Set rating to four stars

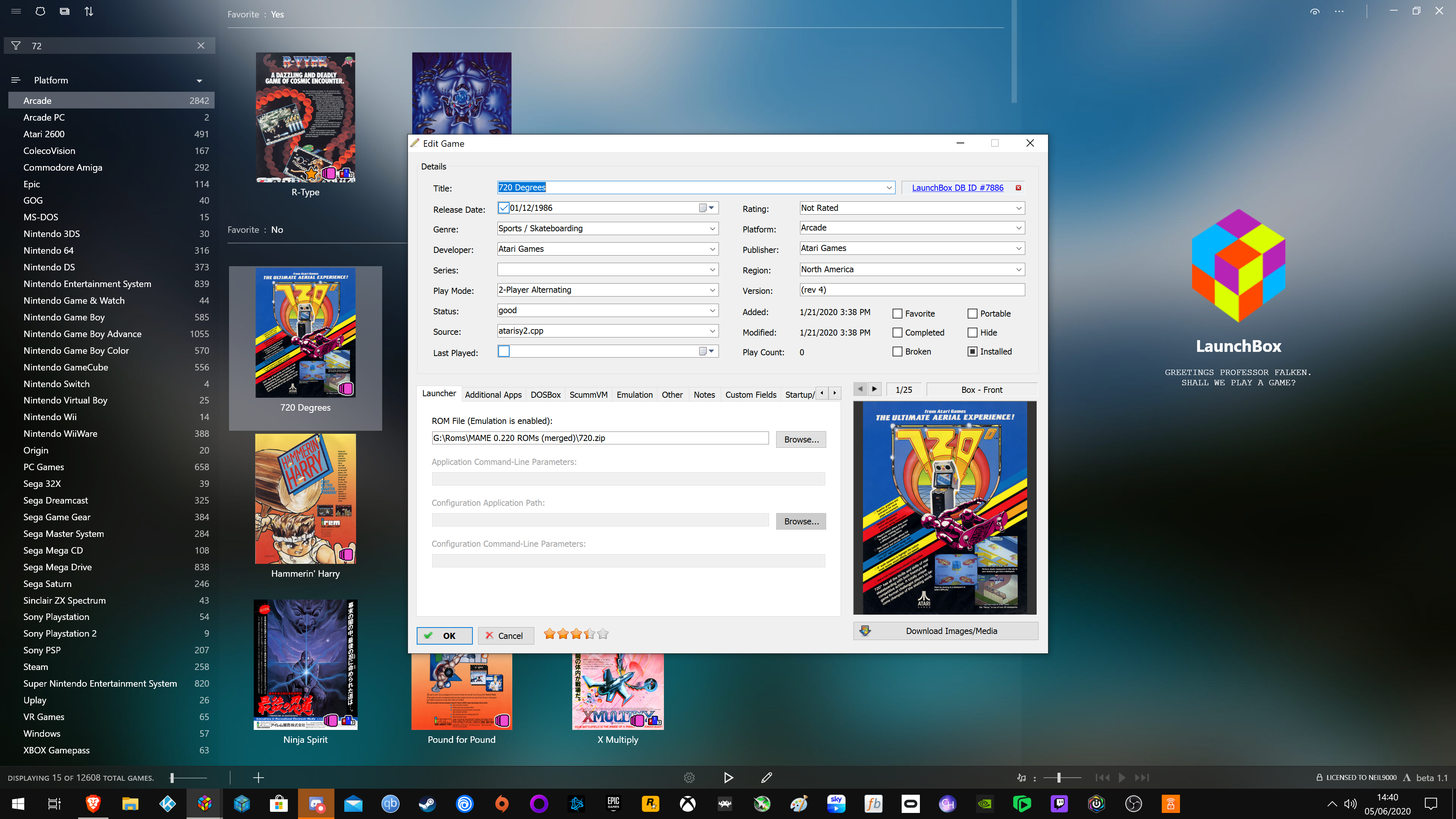pyautogui.click(x=590, y=634)
